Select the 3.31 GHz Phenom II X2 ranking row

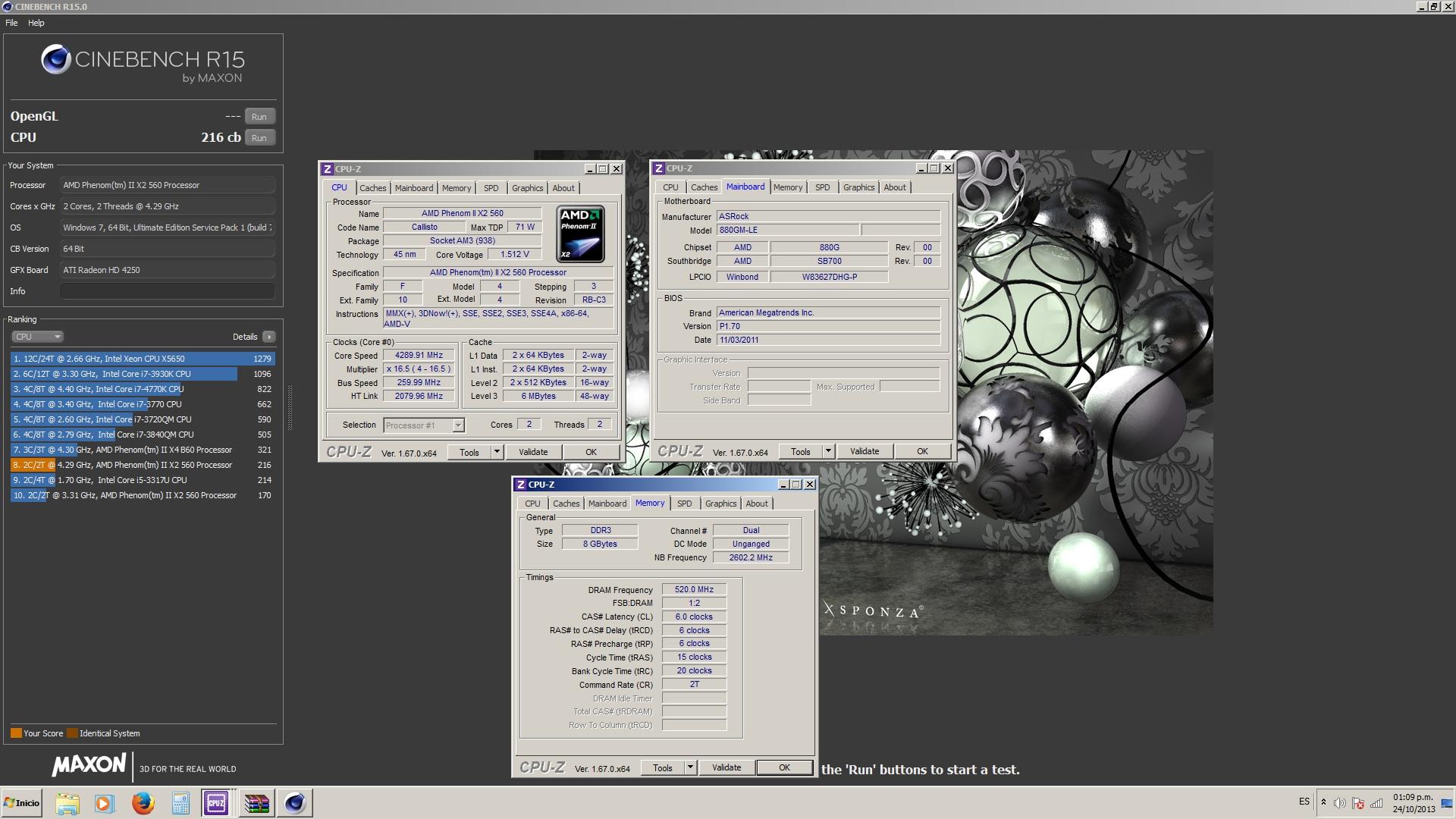143,495
